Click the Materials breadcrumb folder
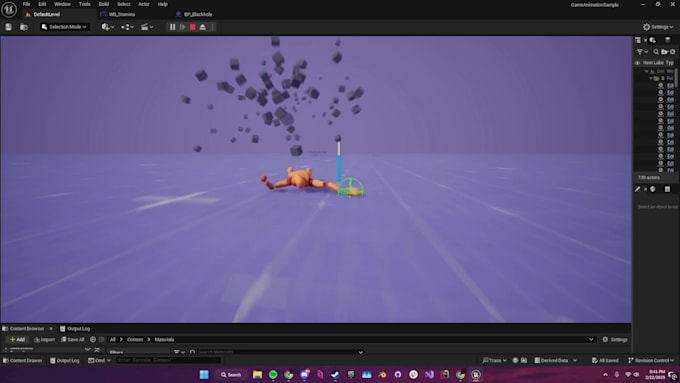This screenshot has width=680, height=383. 164,340
